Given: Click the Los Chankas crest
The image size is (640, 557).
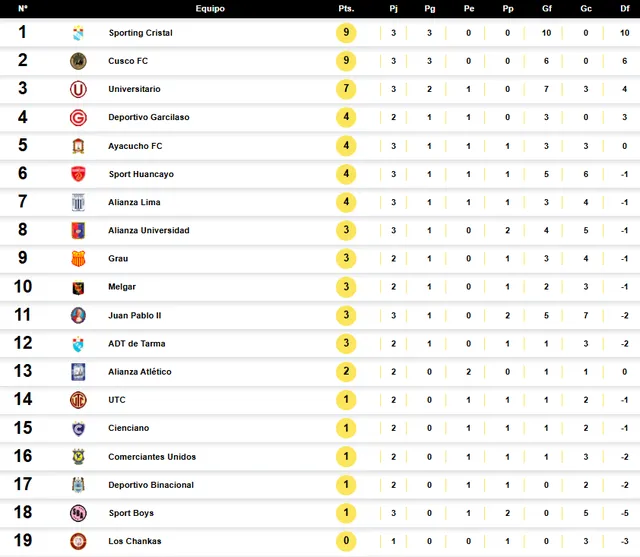Looking at the screenshot, I should tap(78, 541).
